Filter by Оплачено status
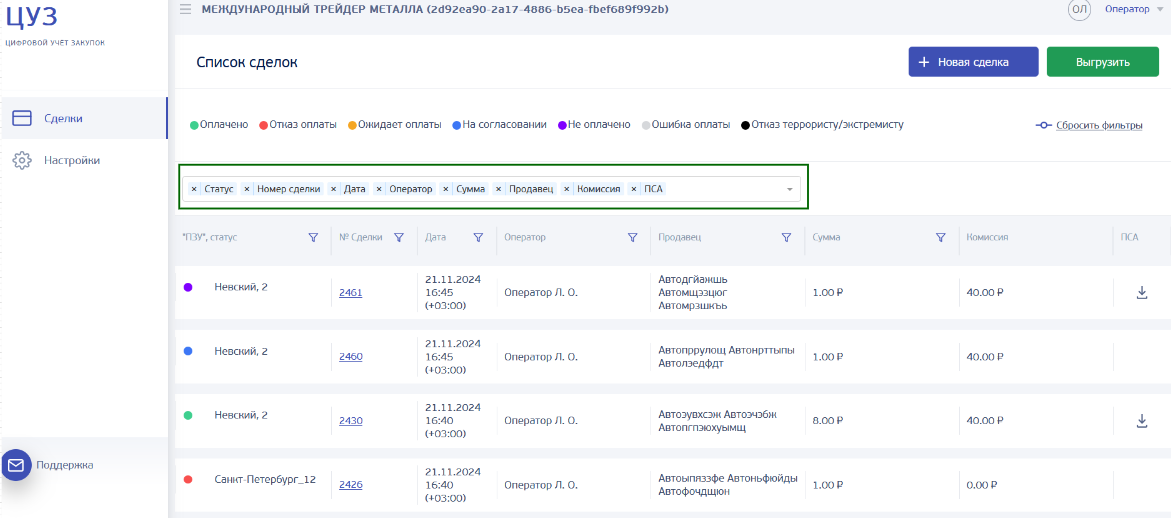Viewport: 1171px width, 518px height. [219, 125]
